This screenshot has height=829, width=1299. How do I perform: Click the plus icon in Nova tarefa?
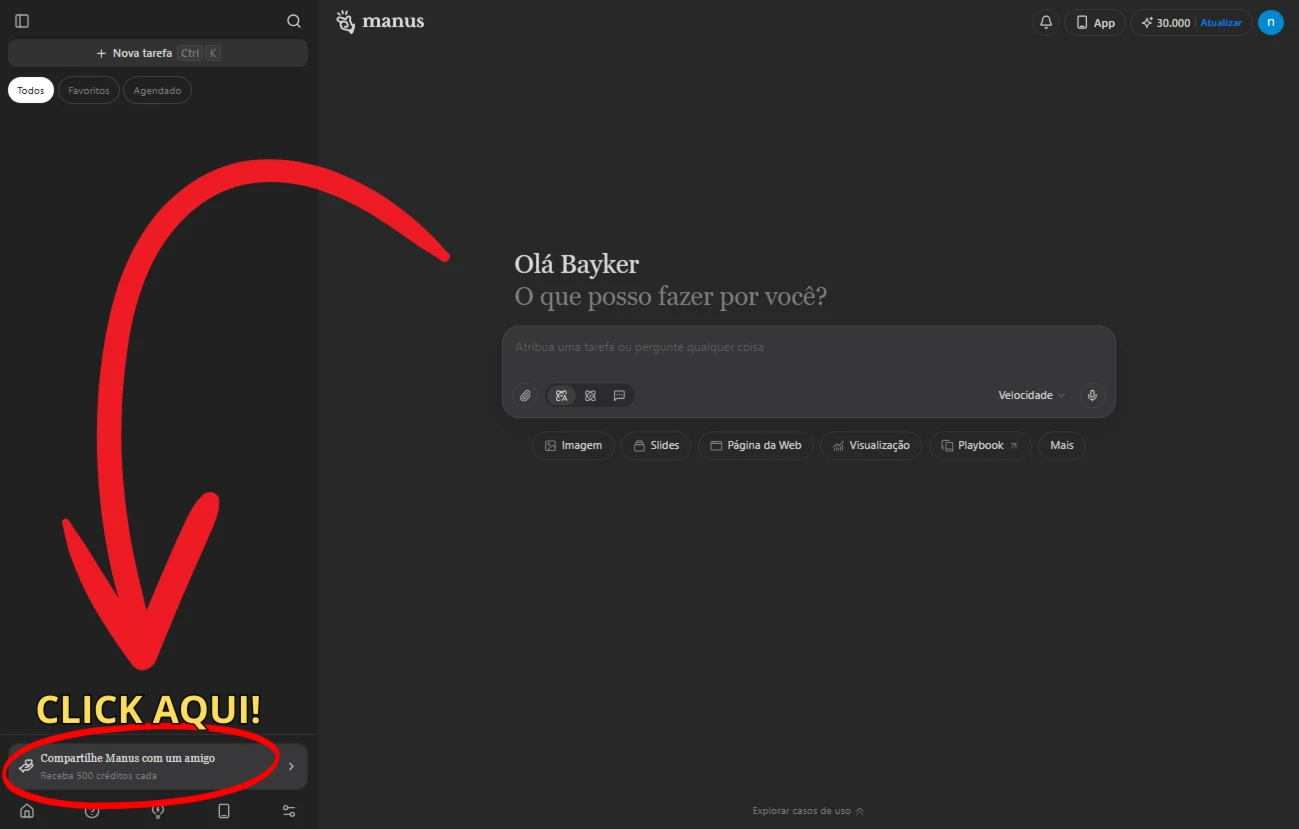(x=101, y=53)
